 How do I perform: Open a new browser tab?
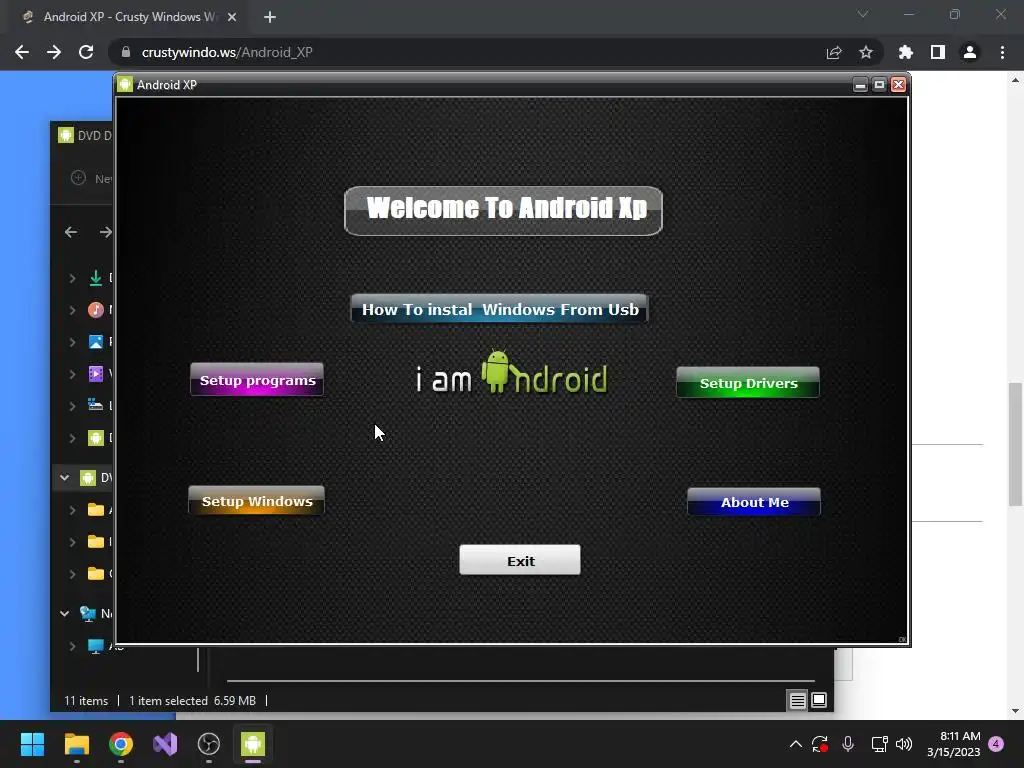[x=270, y=17]
